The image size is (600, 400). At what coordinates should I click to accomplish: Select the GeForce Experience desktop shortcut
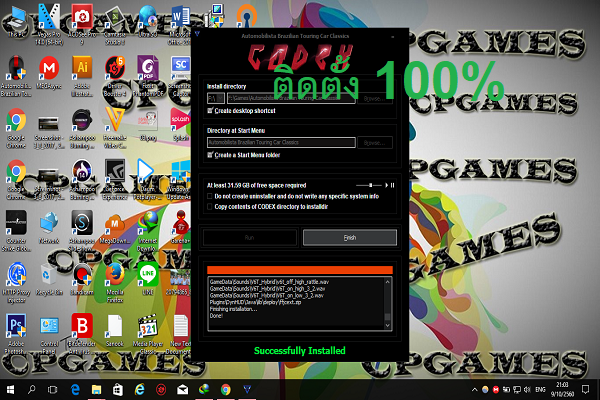click(x=114, y=179)
